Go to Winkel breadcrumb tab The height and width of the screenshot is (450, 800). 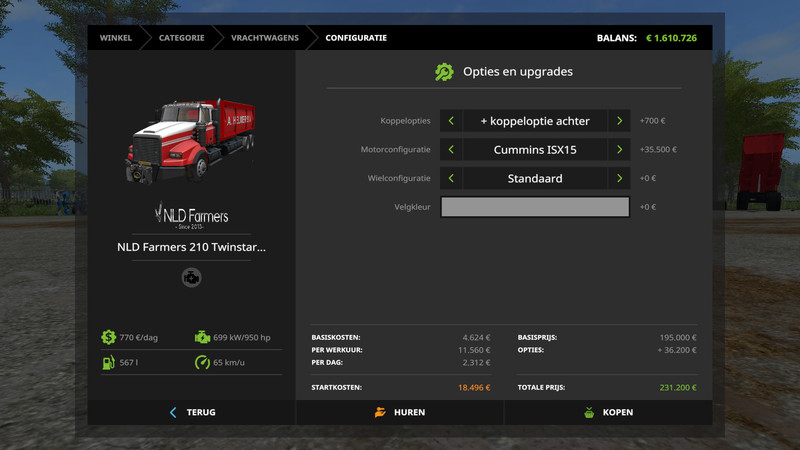tap(116, 38)
